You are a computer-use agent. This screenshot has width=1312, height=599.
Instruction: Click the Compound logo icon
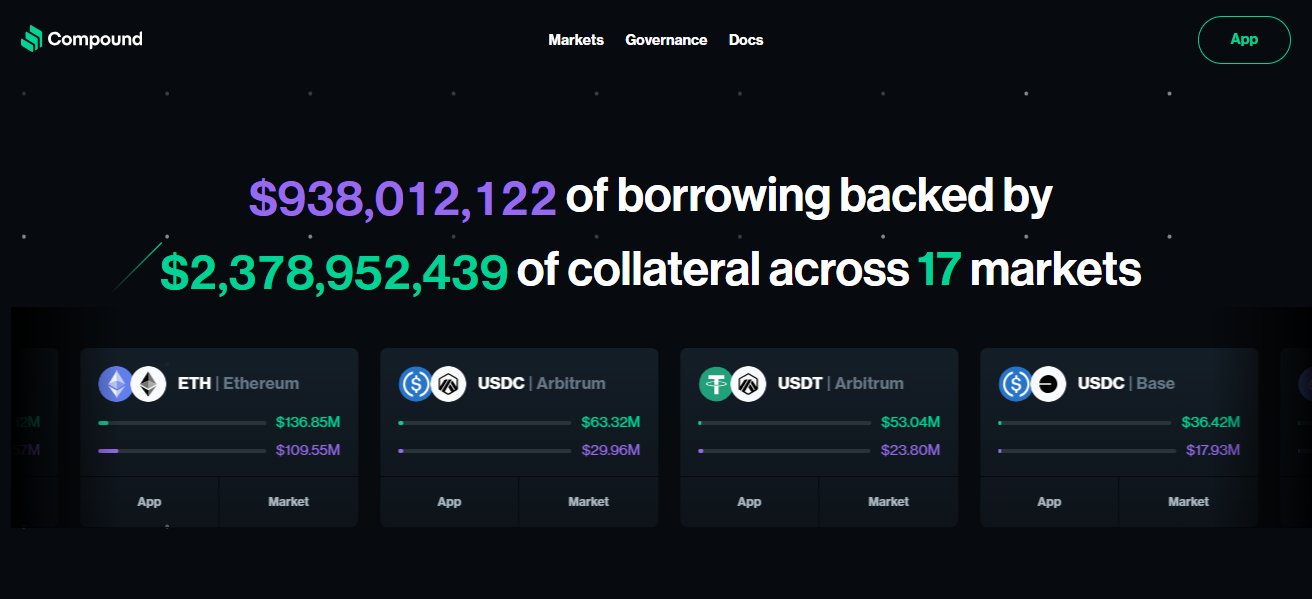tap(32, 39)
